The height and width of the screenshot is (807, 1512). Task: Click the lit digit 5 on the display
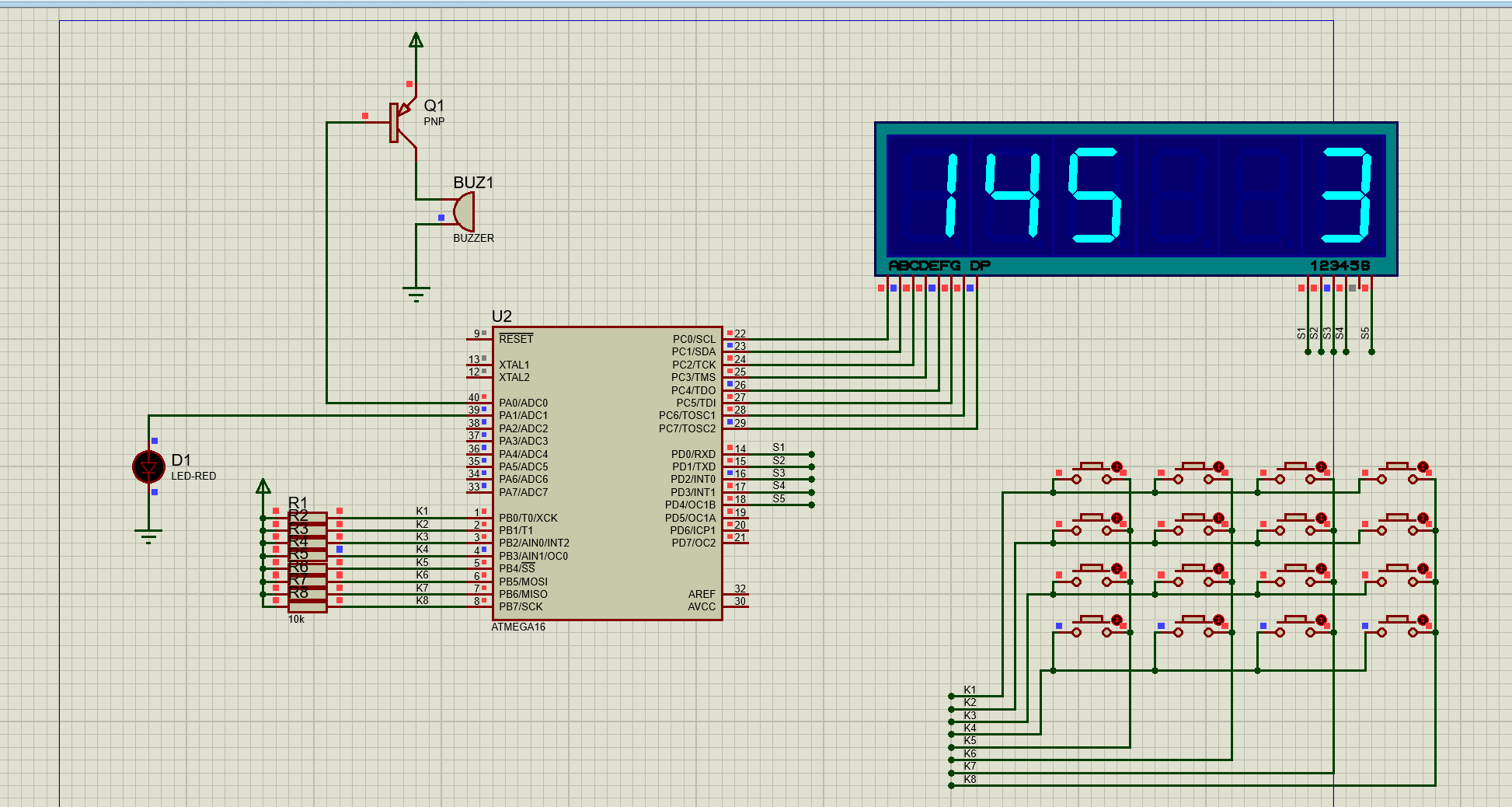(1095, 195)
